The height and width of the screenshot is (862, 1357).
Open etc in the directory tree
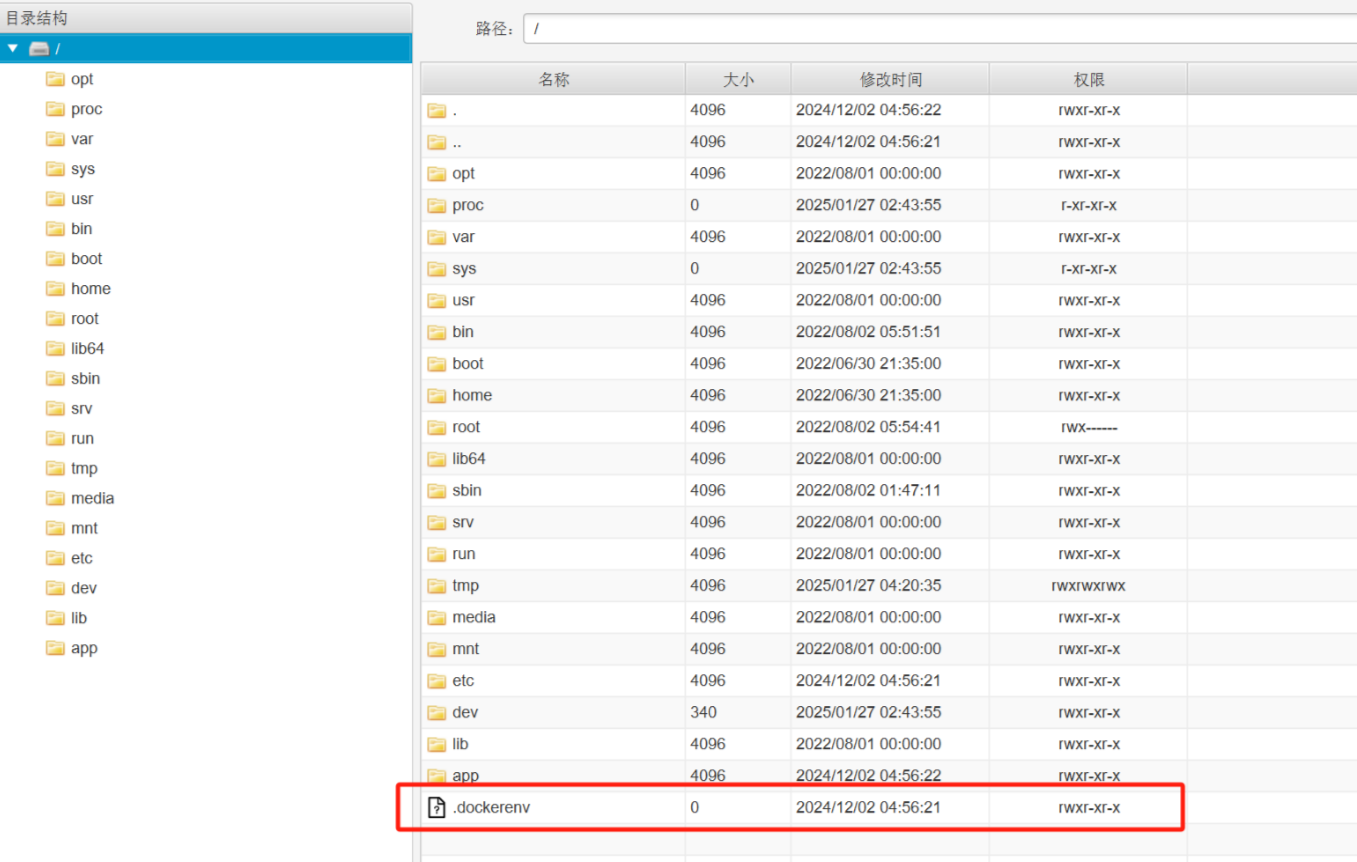tap(82, 558)
